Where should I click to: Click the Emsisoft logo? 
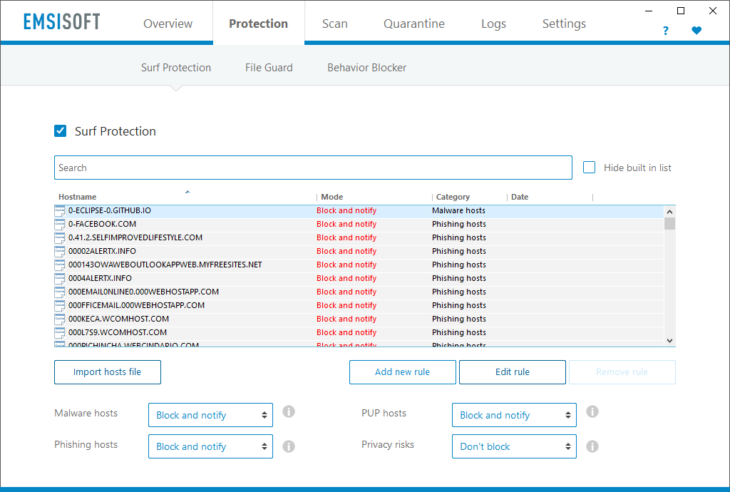[x=62, y=22]
